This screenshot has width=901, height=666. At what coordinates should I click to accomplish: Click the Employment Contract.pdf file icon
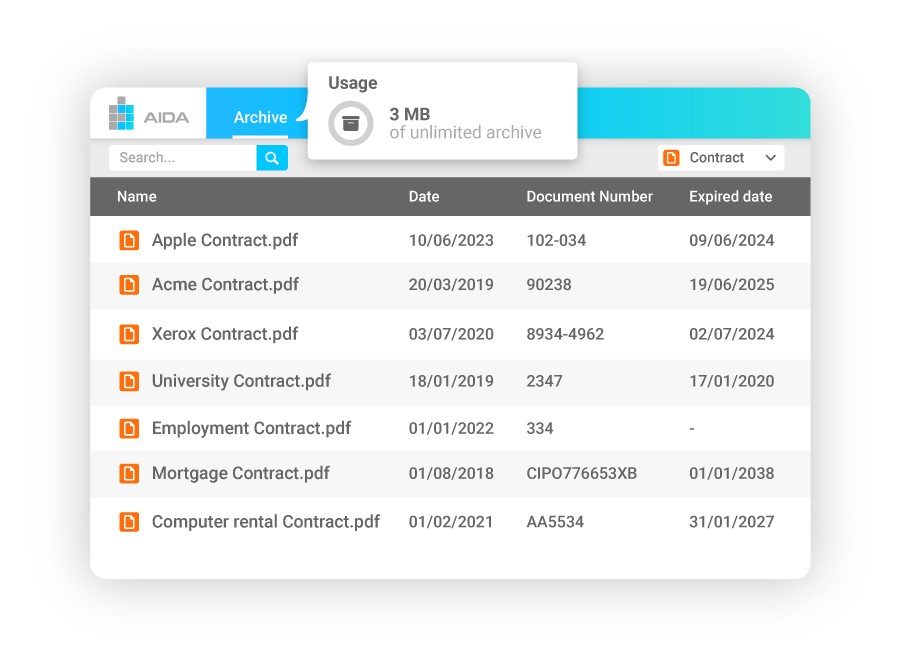coord(129,428)
